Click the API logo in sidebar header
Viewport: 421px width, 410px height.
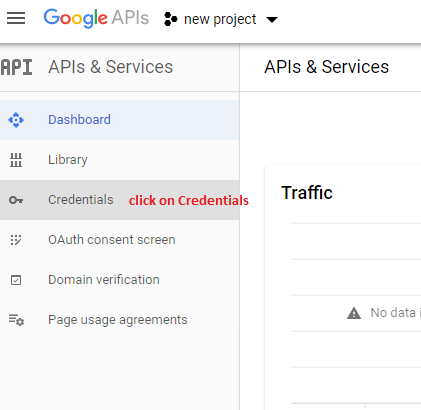16,67
